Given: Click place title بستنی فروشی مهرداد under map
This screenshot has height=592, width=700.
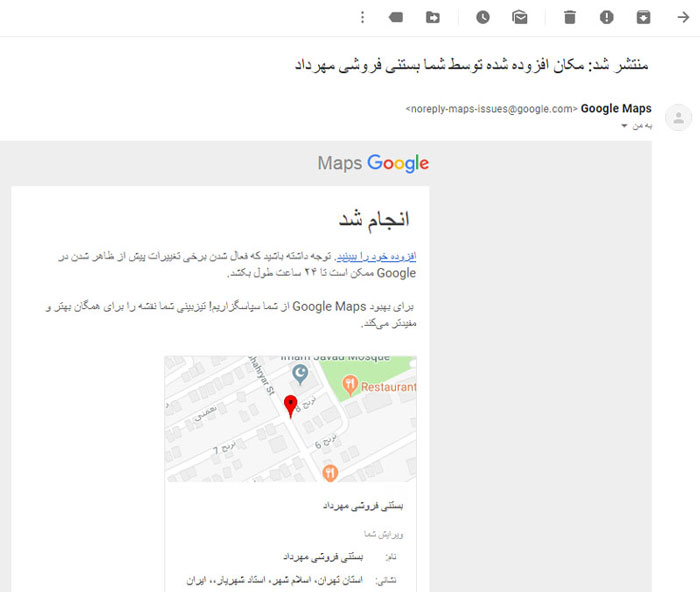Looking at the screenshot, I should click(x=363, y=505).
